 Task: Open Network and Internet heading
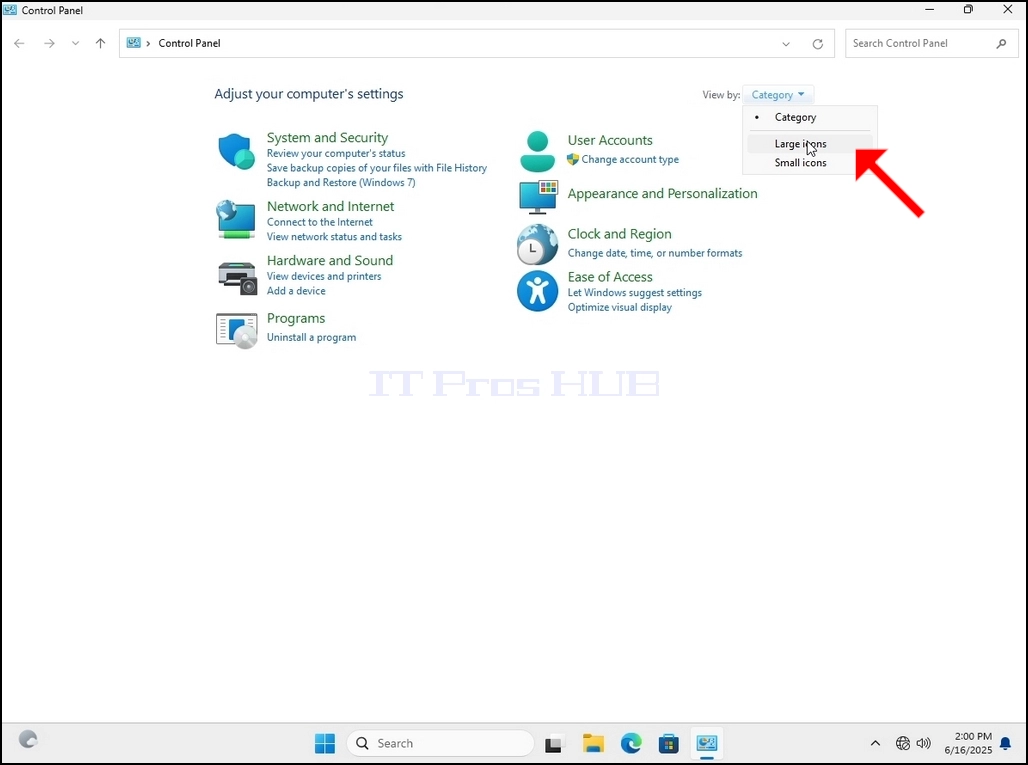(330, 206)
